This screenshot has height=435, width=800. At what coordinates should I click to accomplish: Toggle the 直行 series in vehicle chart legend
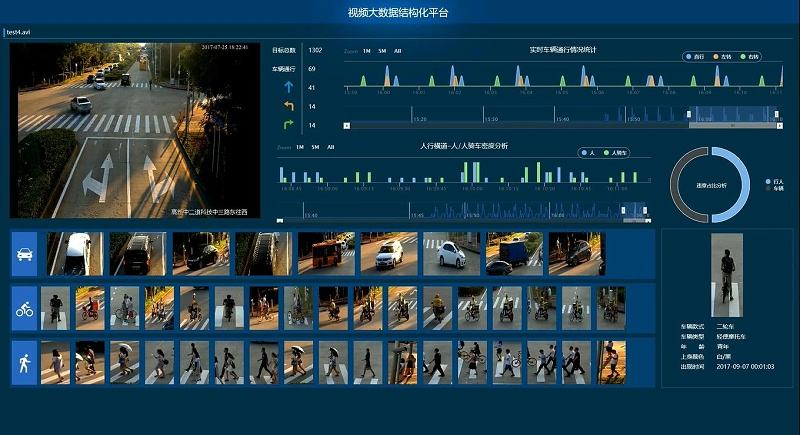[x=694, y=57]
